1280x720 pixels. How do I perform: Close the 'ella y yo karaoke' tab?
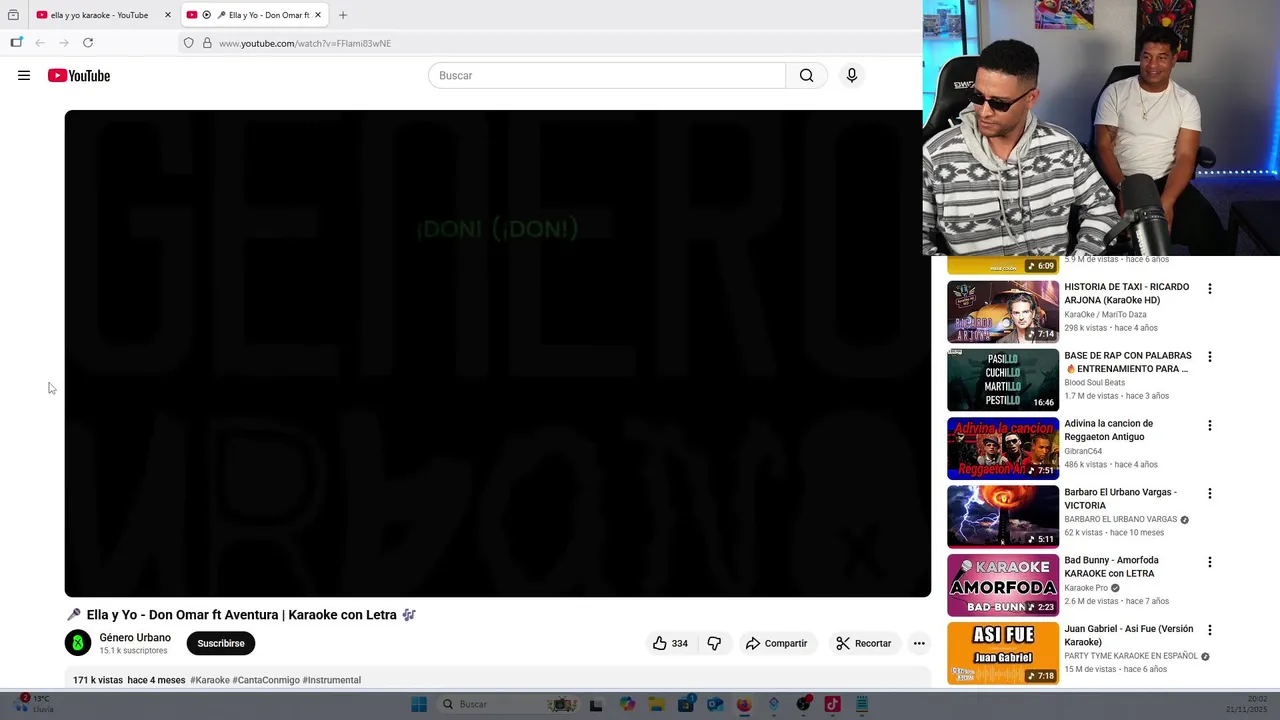coord(167,15)
